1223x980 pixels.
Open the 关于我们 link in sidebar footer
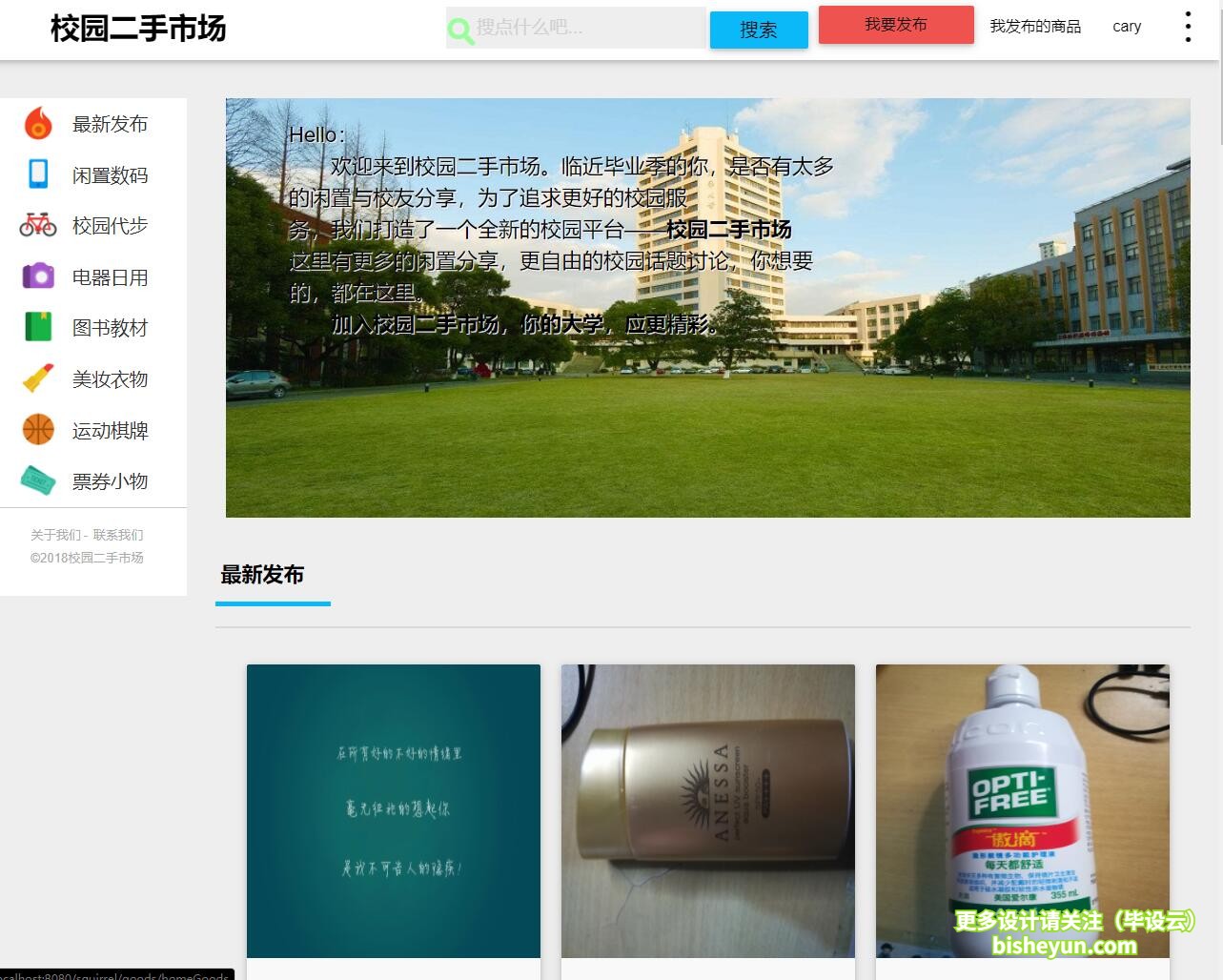point(54,535)
